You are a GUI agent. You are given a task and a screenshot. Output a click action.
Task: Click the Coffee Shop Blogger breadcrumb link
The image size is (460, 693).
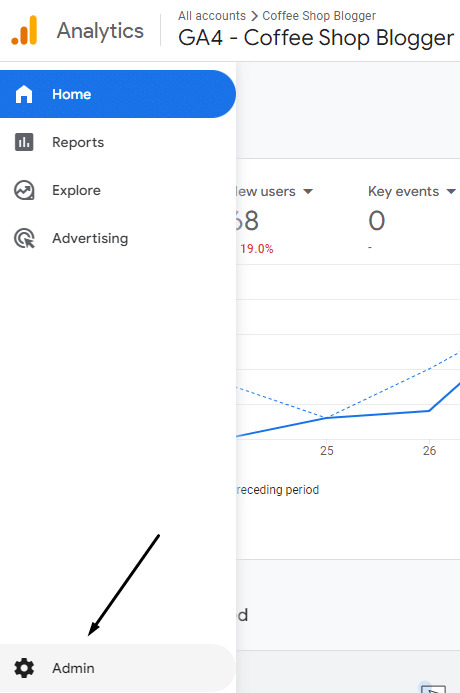tap(319, 16)
